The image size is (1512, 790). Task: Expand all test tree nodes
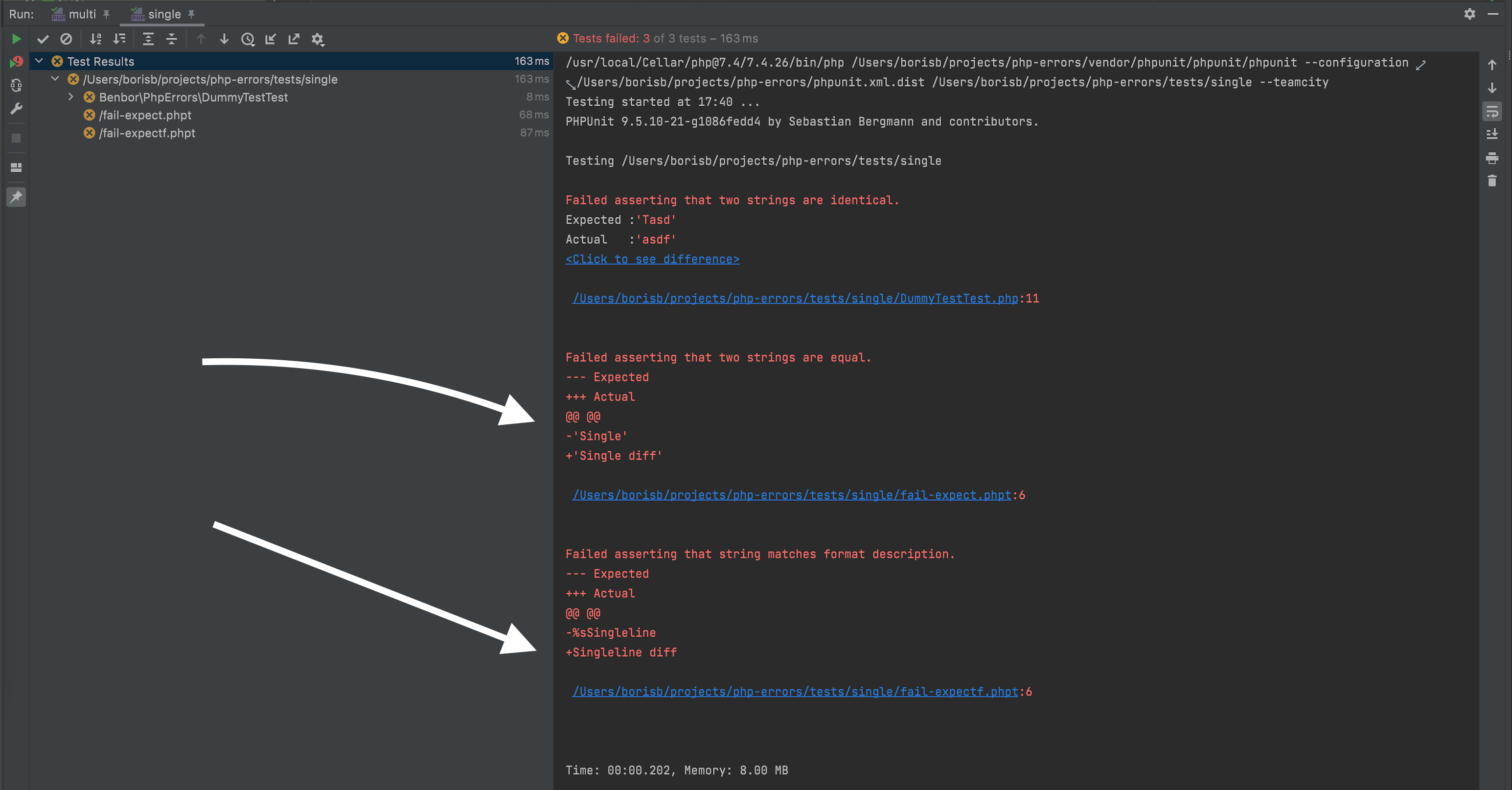148,39
